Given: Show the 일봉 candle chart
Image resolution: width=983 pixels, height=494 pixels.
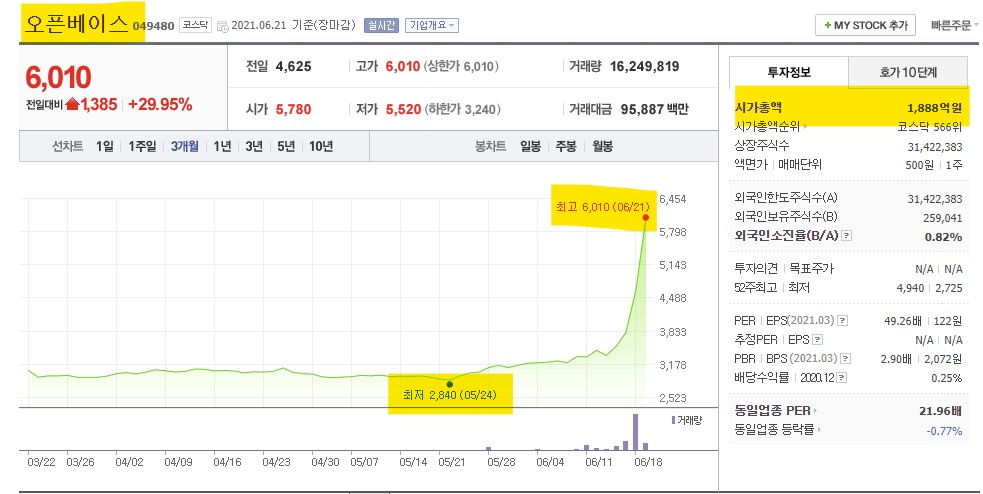Looking at the screenshot, I should 530,146.
